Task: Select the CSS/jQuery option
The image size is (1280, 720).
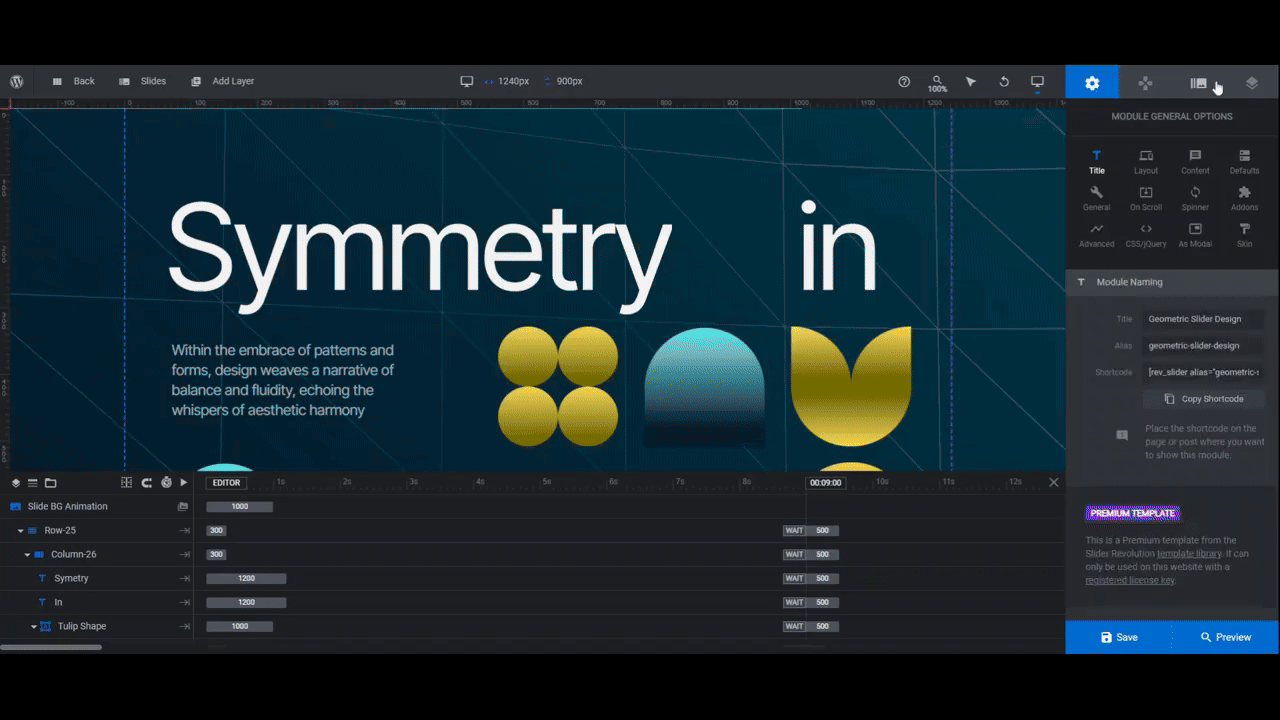Action: click(1146, 235)
